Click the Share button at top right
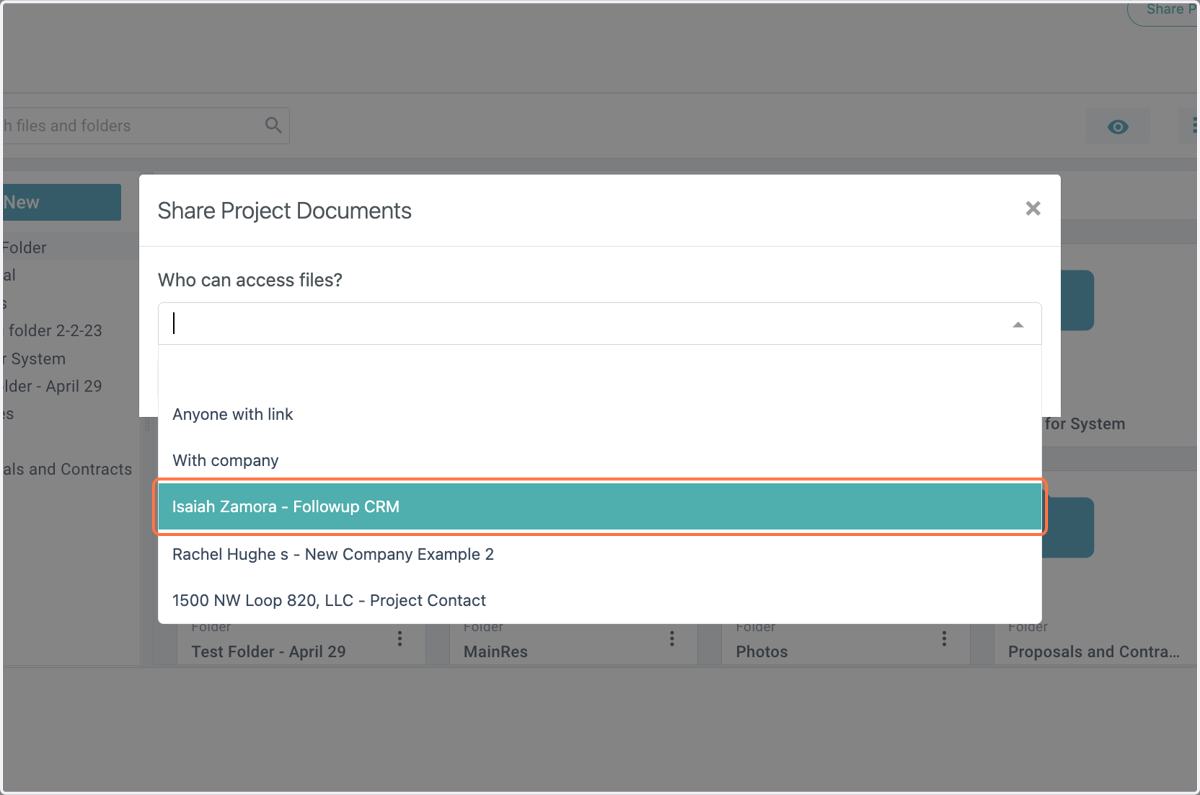Image resolution: width=1200 pixels, height=795 pixels. pyautogui.click(x=1165, y=10)
